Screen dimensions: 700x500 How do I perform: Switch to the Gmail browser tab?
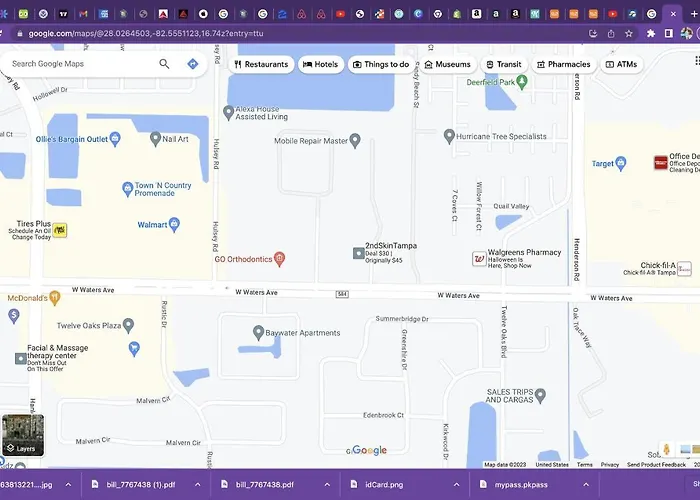83,14
